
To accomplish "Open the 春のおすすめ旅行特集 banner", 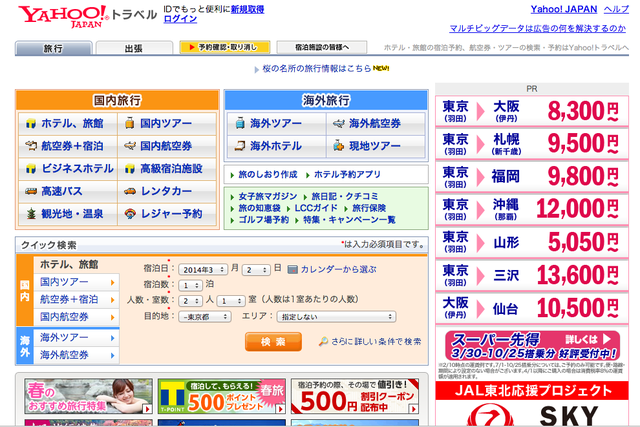I will 89,396.
